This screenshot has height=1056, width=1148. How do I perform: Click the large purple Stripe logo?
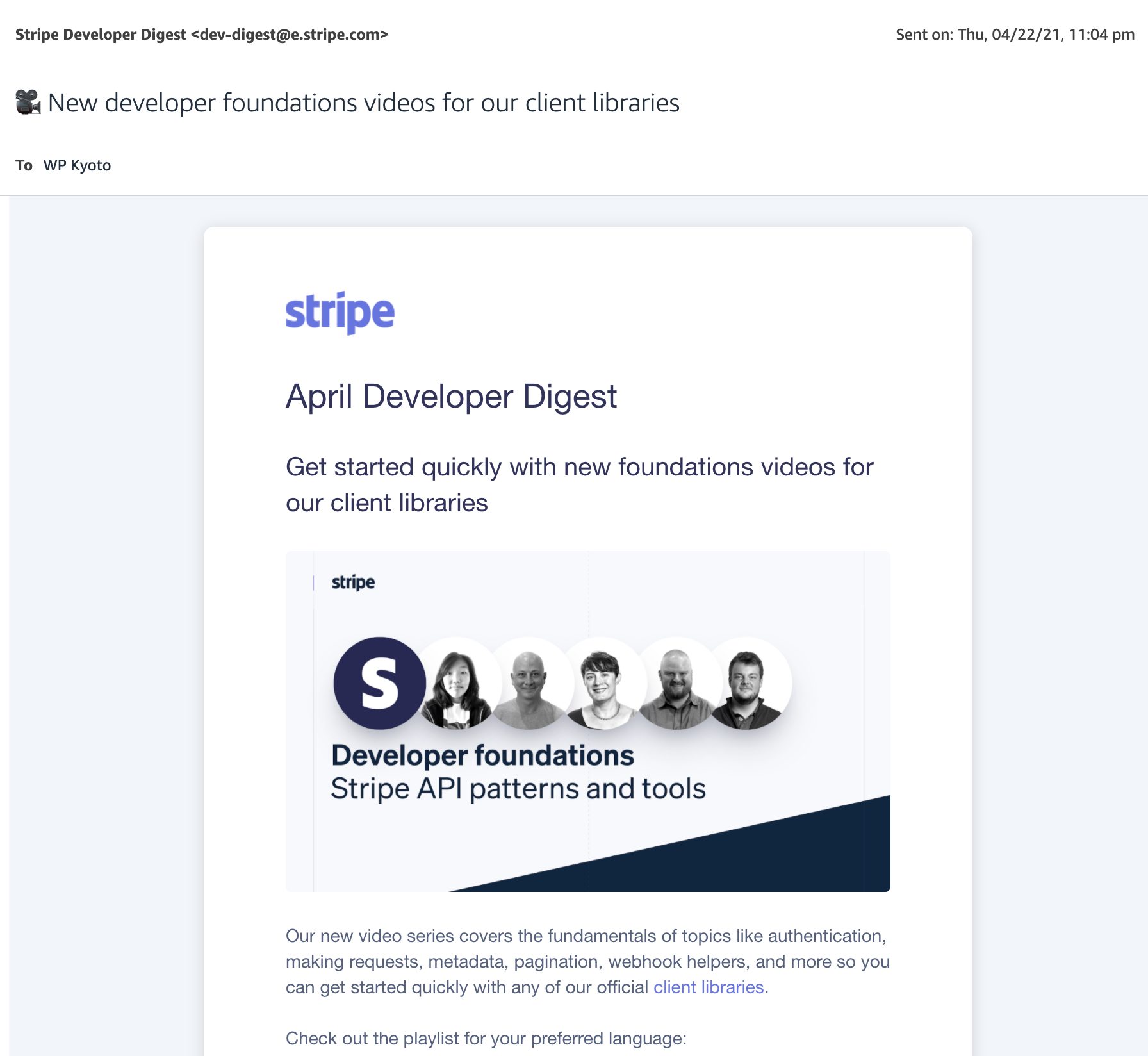point(340,313)
